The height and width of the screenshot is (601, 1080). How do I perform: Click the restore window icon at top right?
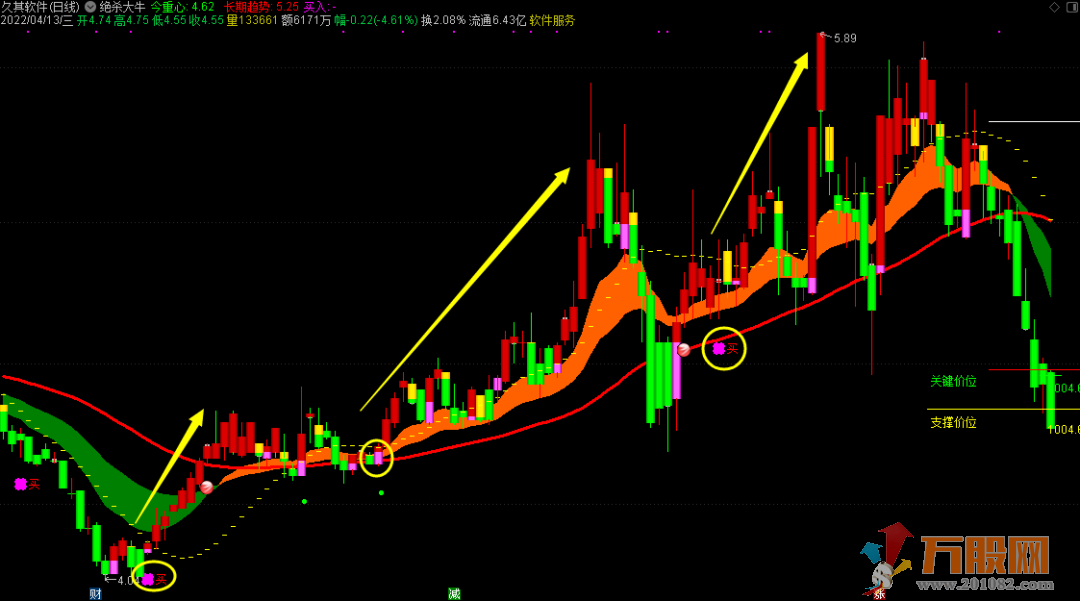coord(1070,7)
